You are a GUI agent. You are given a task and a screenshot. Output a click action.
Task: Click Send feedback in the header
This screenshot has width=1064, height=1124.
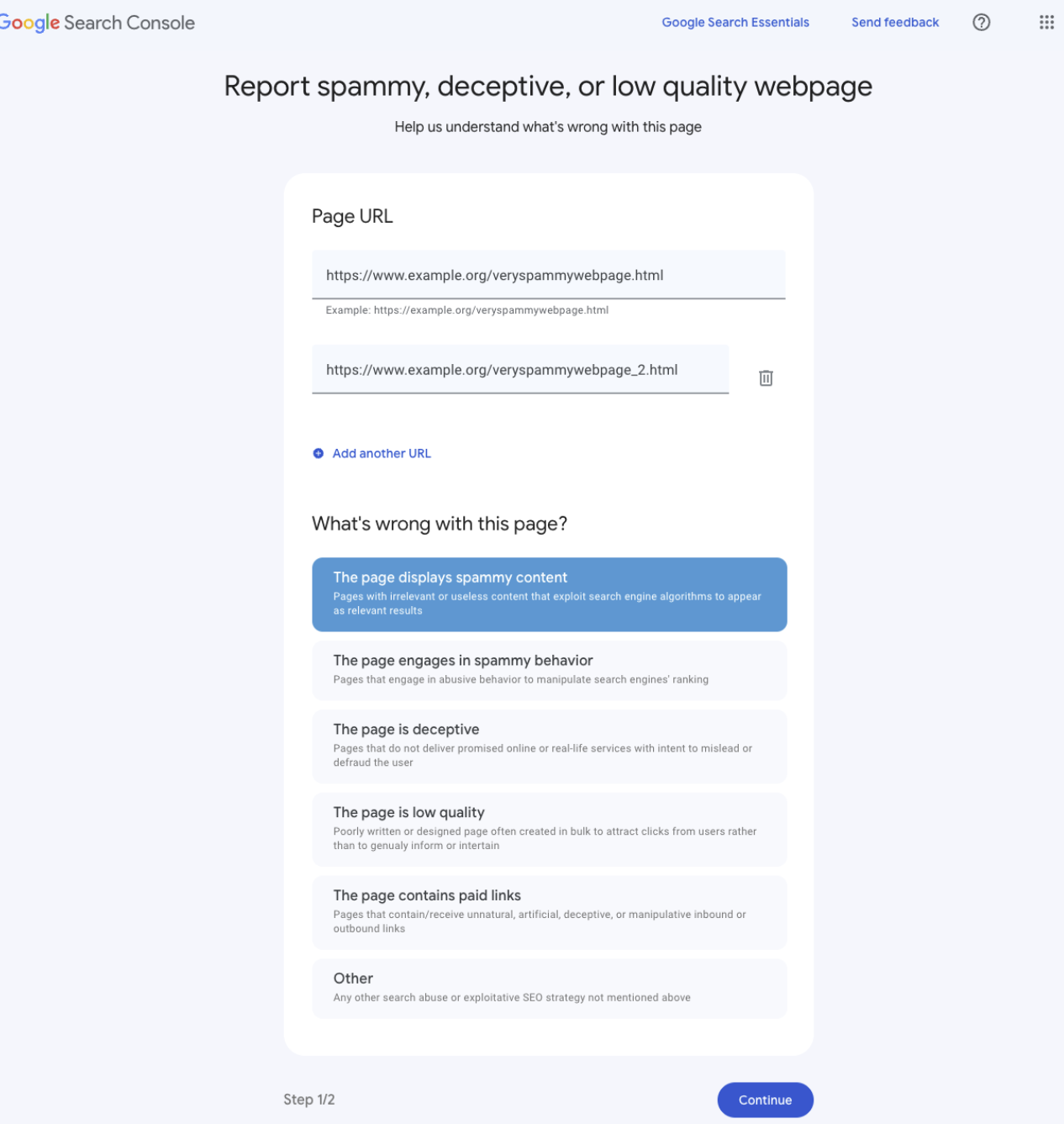click(x=894, y=22)
